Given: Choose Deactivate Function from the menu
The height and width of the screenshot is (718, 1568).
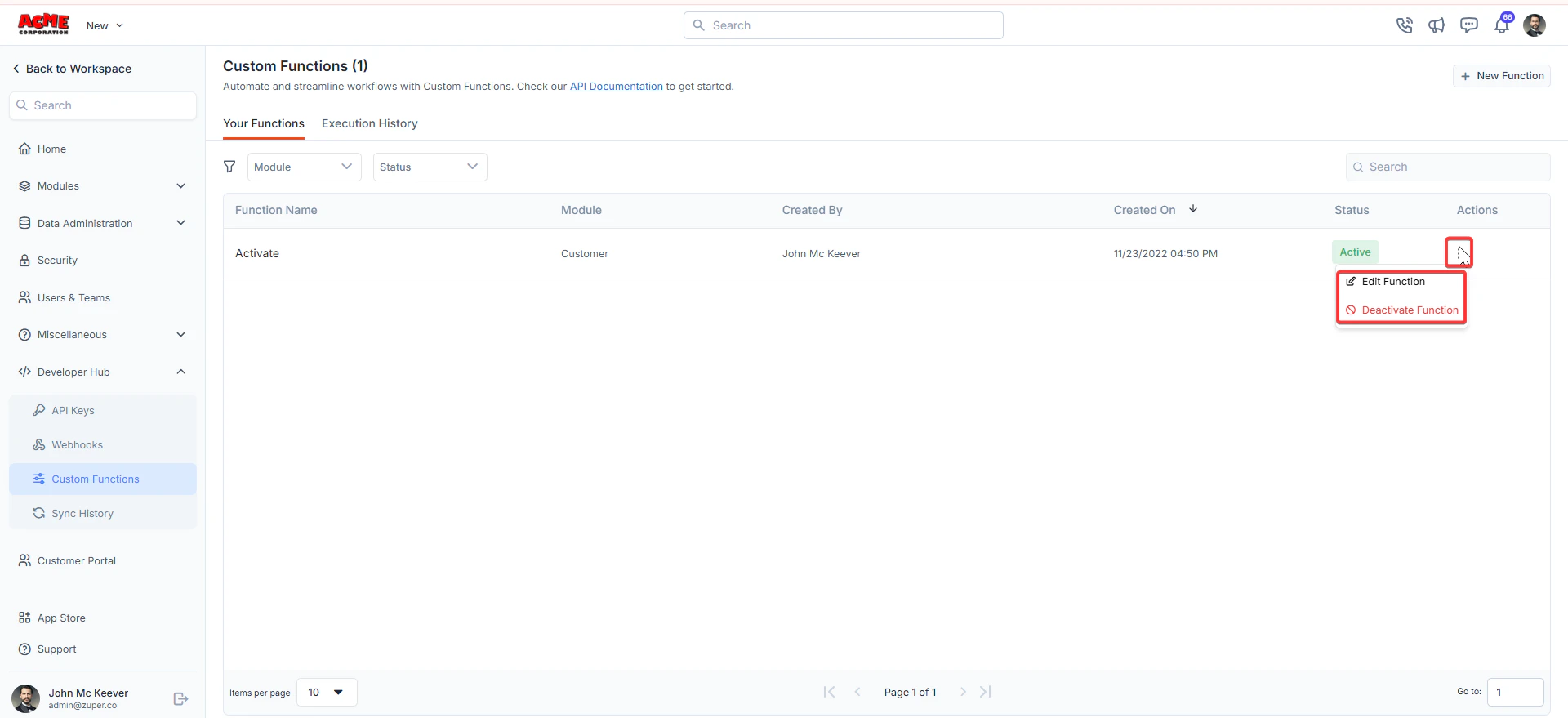Looking at the screenshot, I should [1401, 310].
